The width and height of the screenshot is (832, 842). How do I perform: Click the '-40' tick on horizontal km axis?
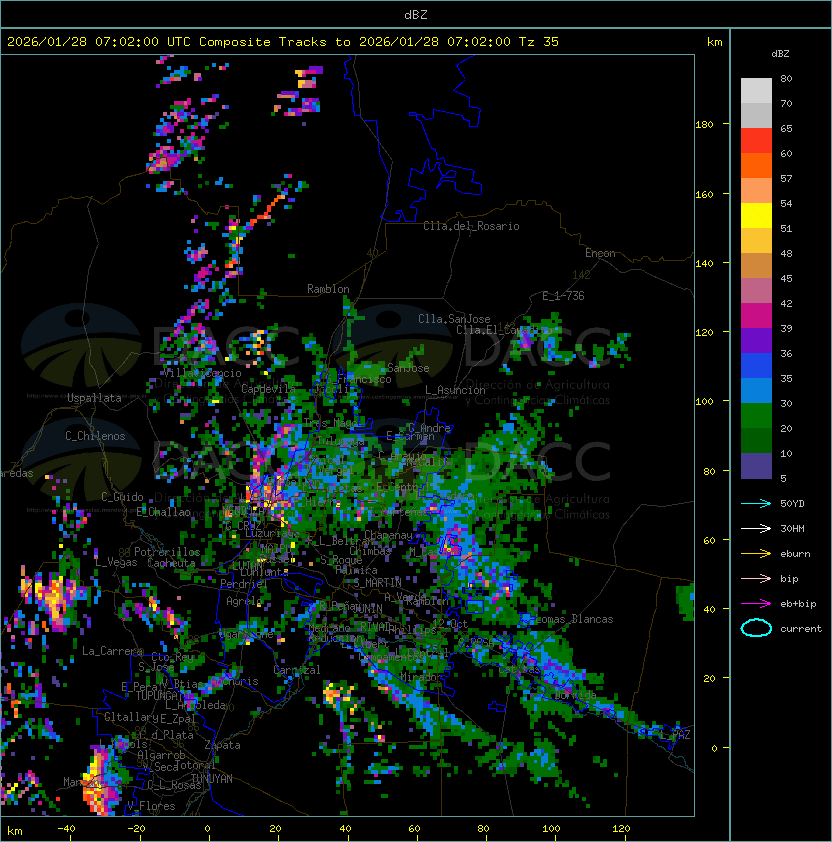66,829
